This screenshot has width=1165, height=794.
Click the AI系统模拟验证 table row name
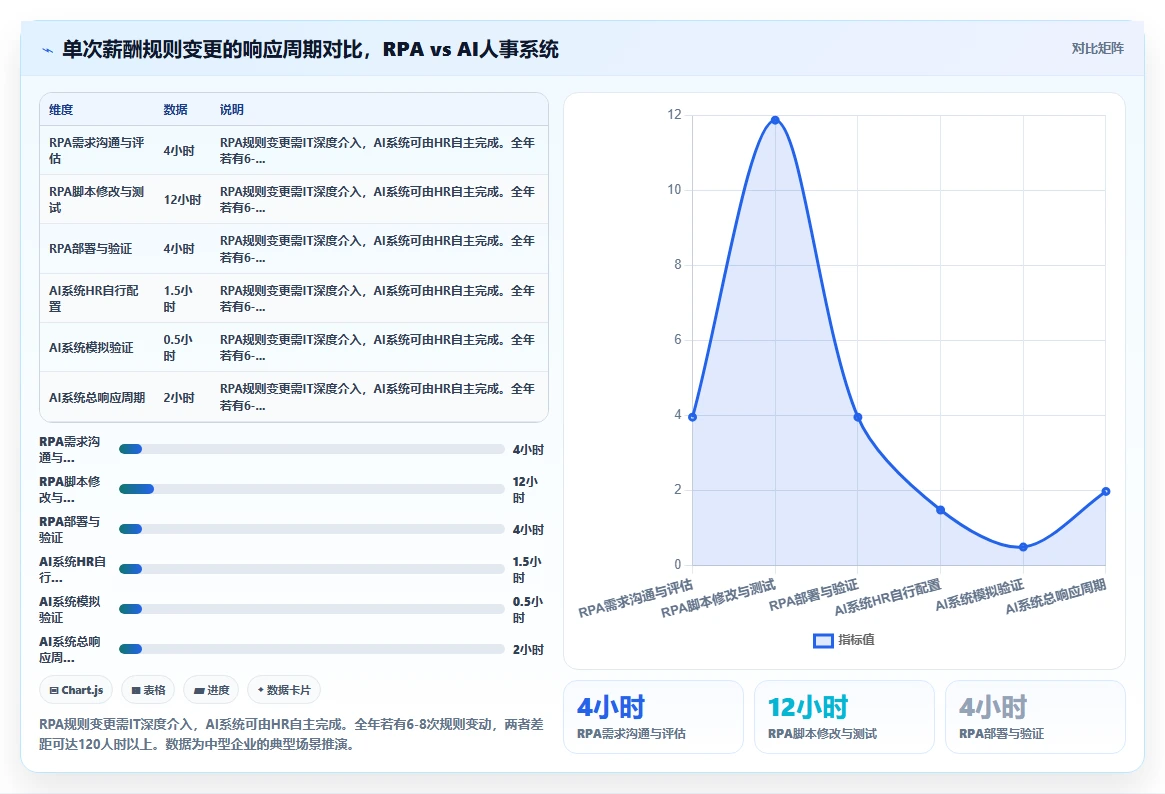[x=91, y=348]
